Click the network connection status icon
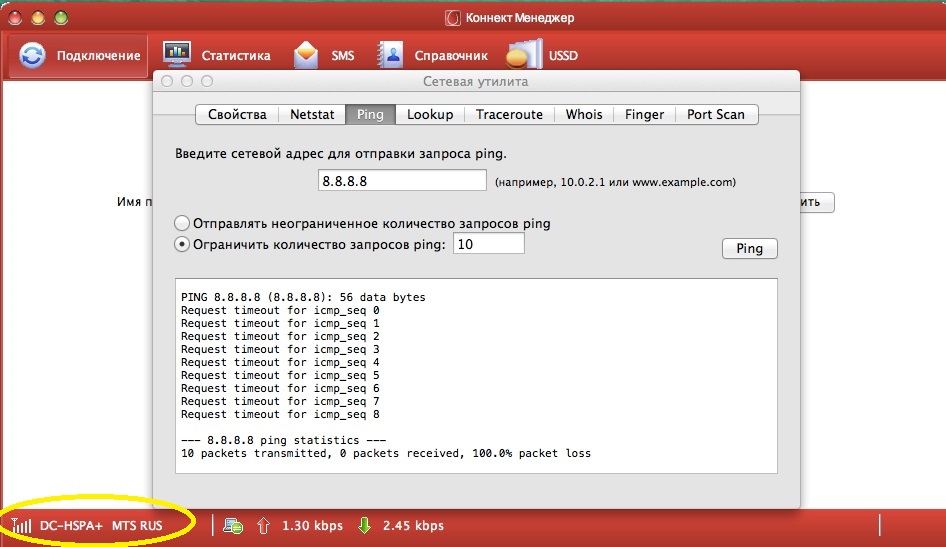The width and height of the screenshot is (946, 547). (233, 526)
